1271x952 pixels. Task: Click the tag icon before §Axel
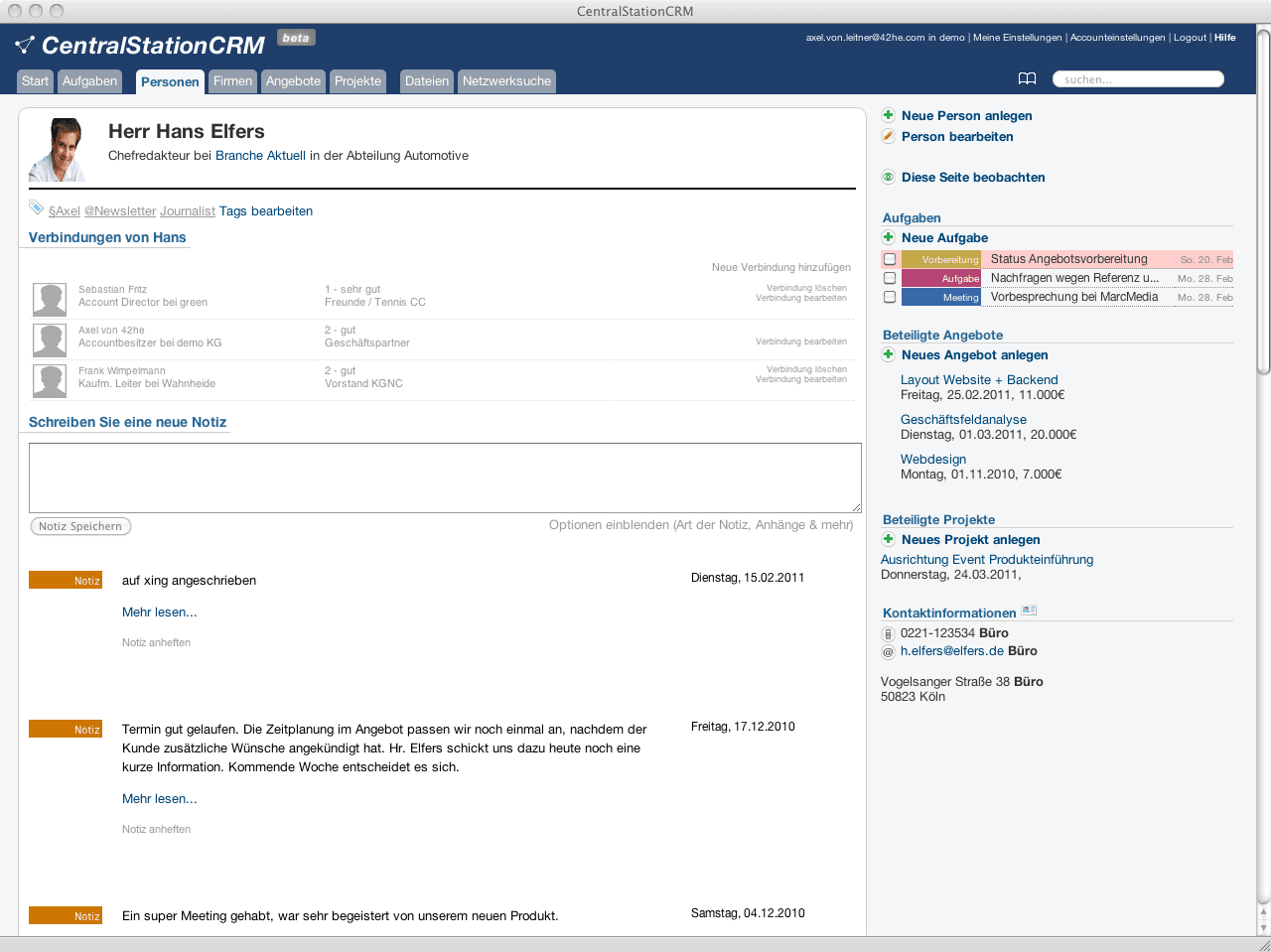point(37,207)
